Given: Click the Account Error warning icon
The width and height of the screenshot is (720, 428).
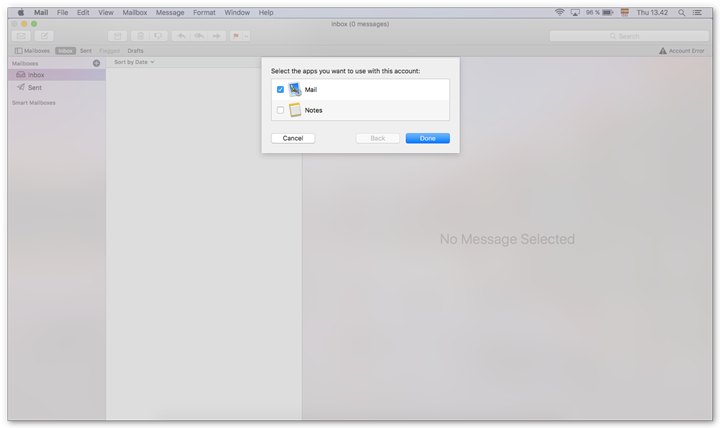Looking at the screenshot, I should (x=662, y=51).
